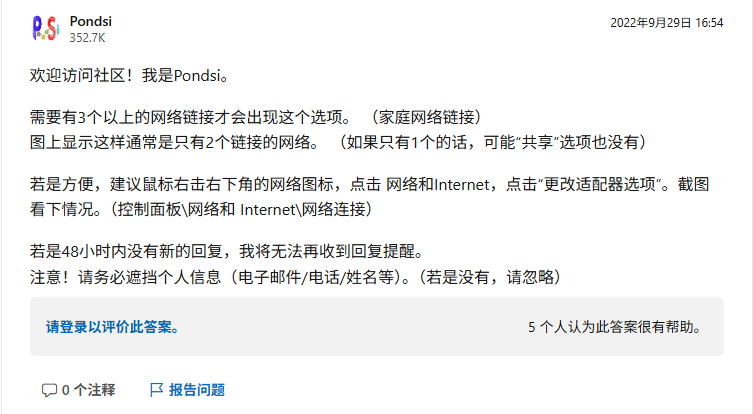This screenshot has width=753, height=414.
Task: Click the gray answer rating box
Action: click(376, 327)
